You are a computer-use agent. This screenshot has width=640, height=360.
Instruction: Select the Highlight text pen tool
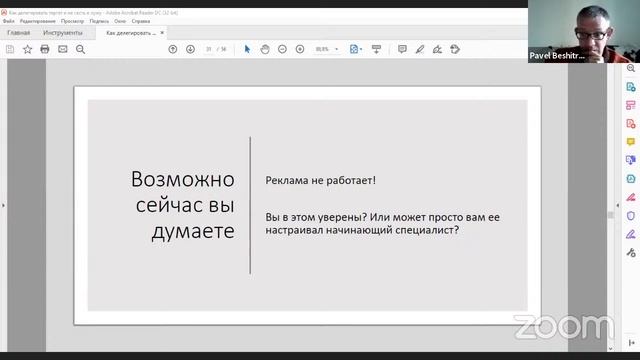coord(420,49)
